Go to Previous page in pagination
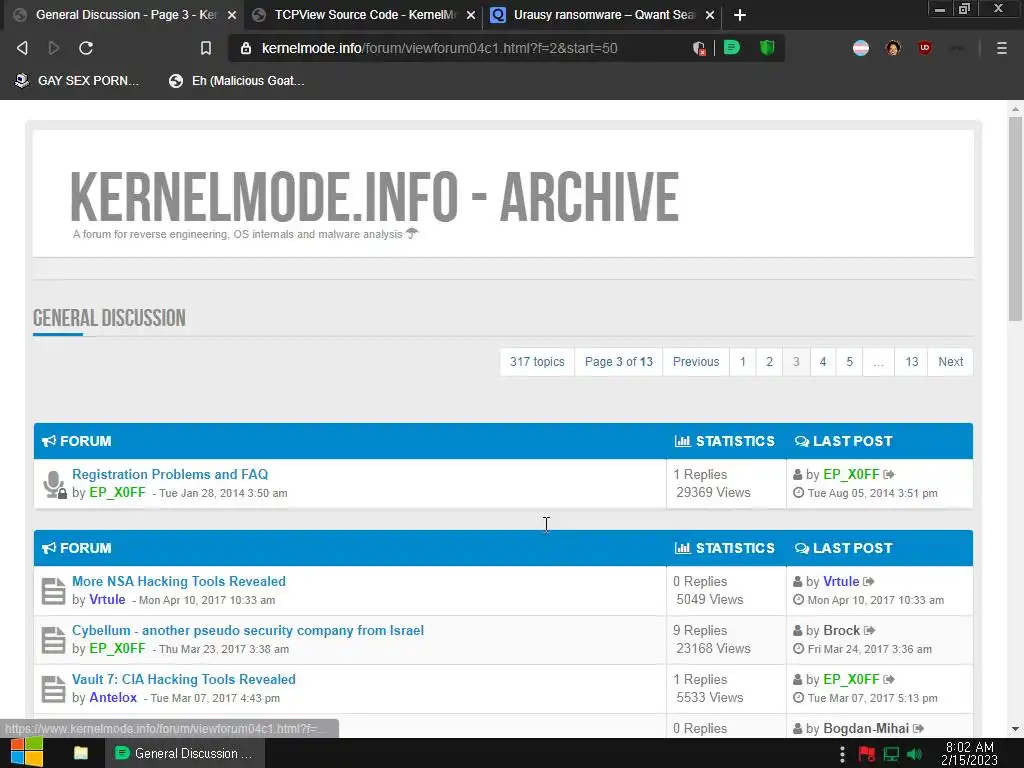The image size is (1024, 768). (x=696, y=362)
